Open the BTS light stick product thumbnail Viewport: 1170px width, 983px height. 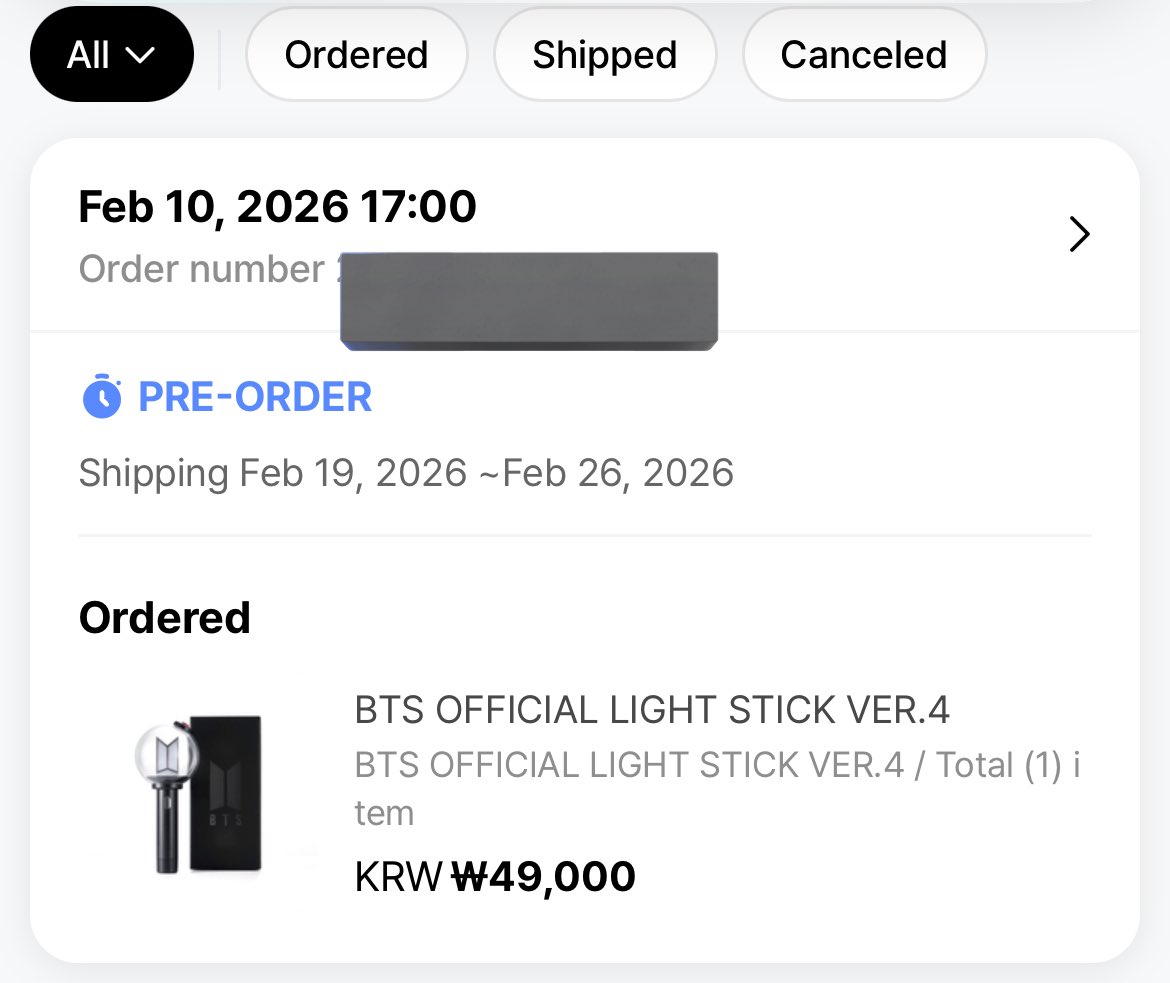[x=198, y=794]
